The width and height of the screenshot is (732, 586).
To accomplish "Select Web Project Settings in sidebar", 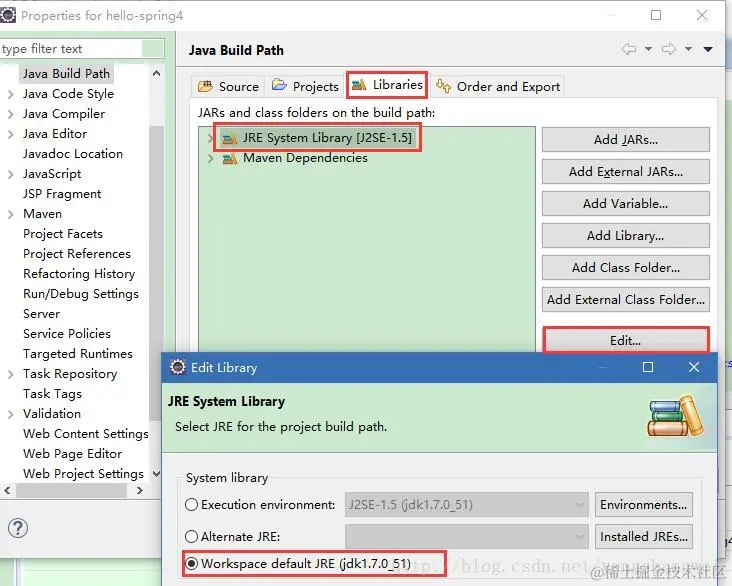I will click(84, 474).
